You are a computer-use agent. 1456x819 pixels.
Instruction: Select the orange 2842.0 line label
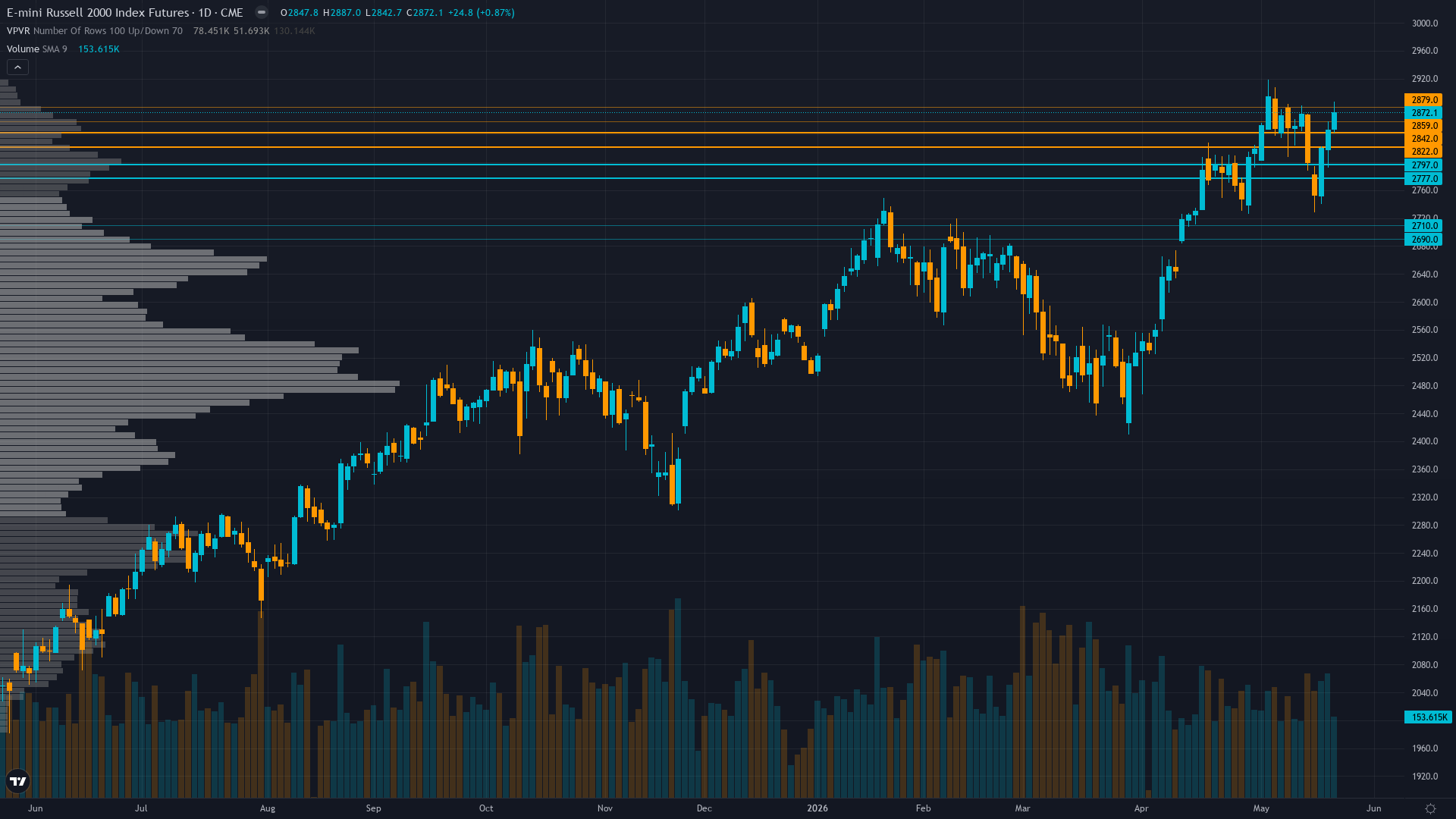point(1423,138)
